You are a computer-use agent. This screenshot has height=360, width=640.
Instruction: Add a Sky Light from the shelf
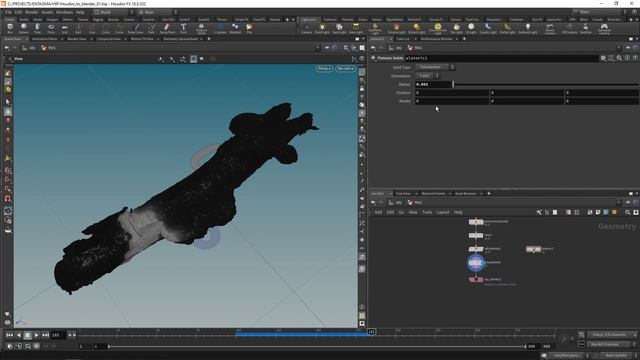tap(457, 29)
